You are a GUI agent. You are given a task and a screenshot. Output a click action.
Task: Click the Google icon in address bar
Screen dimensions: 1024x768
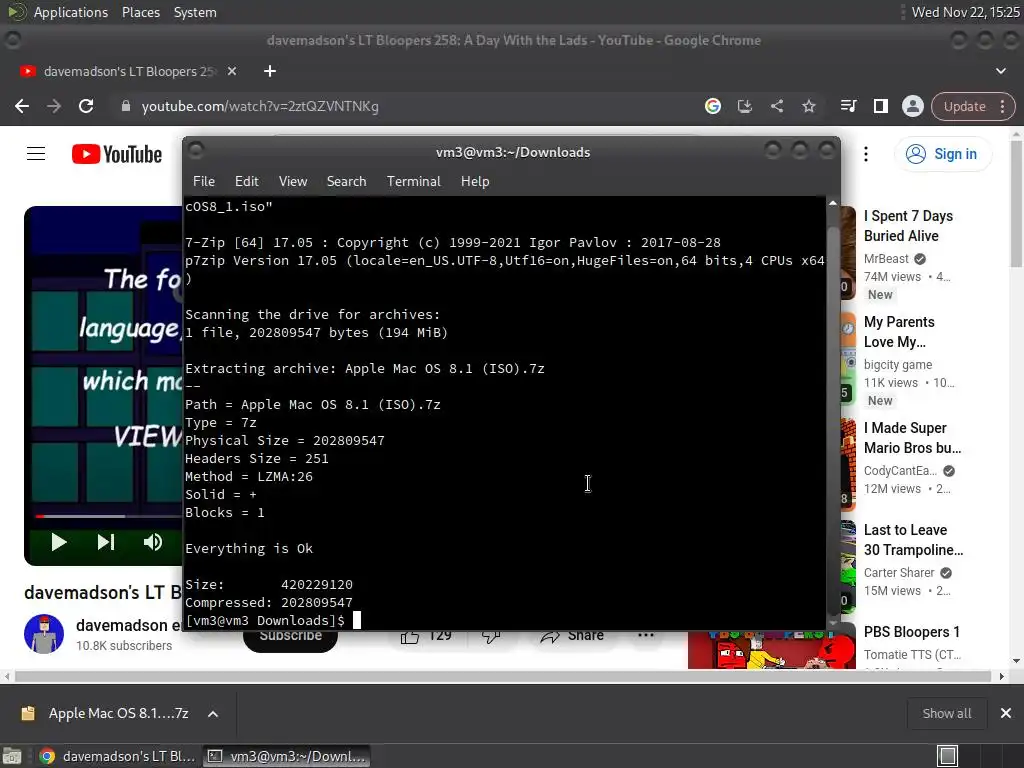pyautogui.click(x=712, y=106)
